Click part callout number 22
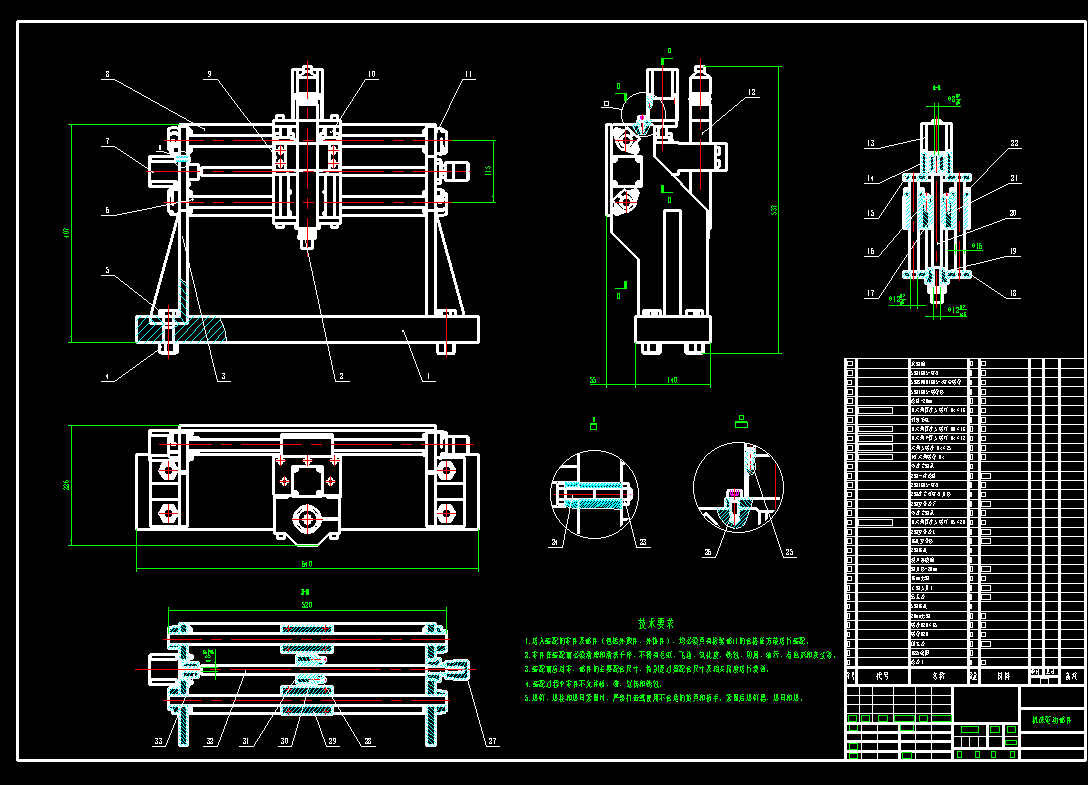The height and width of the screenshot is (785, 1088). coord(1014,144)
